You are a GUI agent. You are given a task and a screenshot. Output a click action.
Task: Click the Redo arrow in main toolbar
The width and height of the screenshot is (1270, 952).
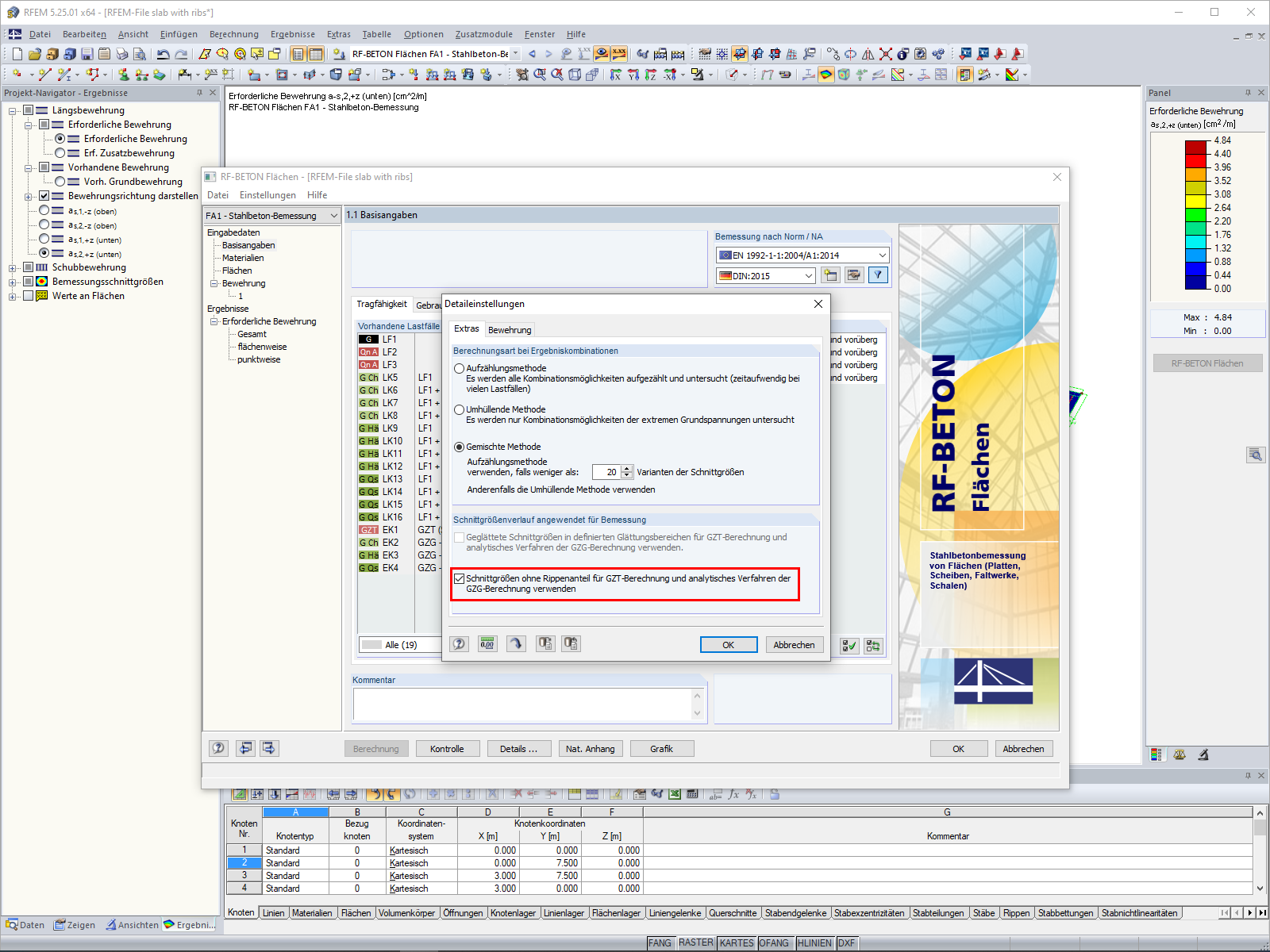[x=181, y=54]
